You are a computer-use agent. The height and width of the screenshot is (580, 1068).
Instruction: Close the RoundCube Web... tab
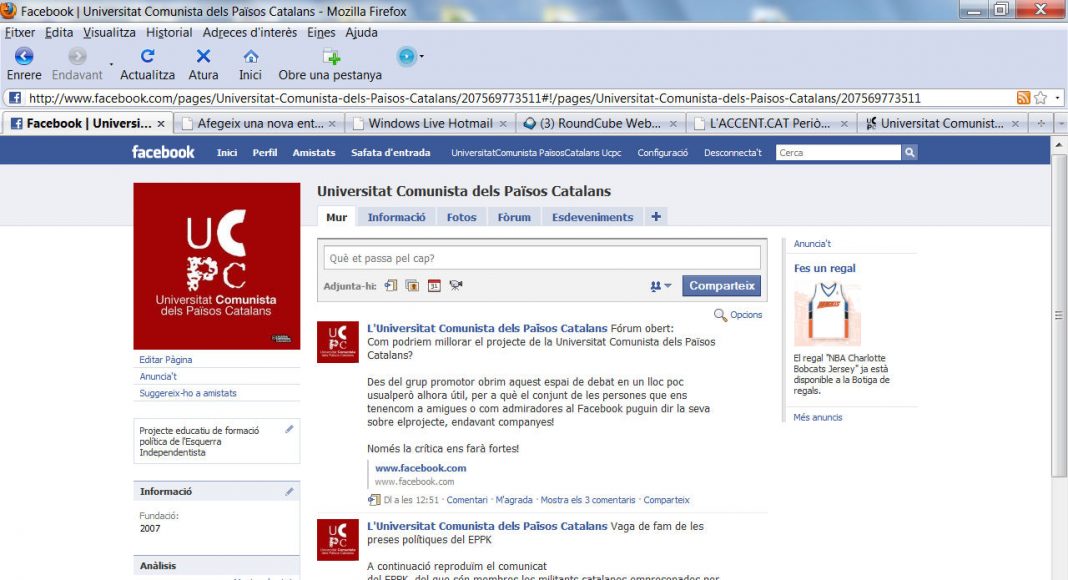[x=673, y=124]
